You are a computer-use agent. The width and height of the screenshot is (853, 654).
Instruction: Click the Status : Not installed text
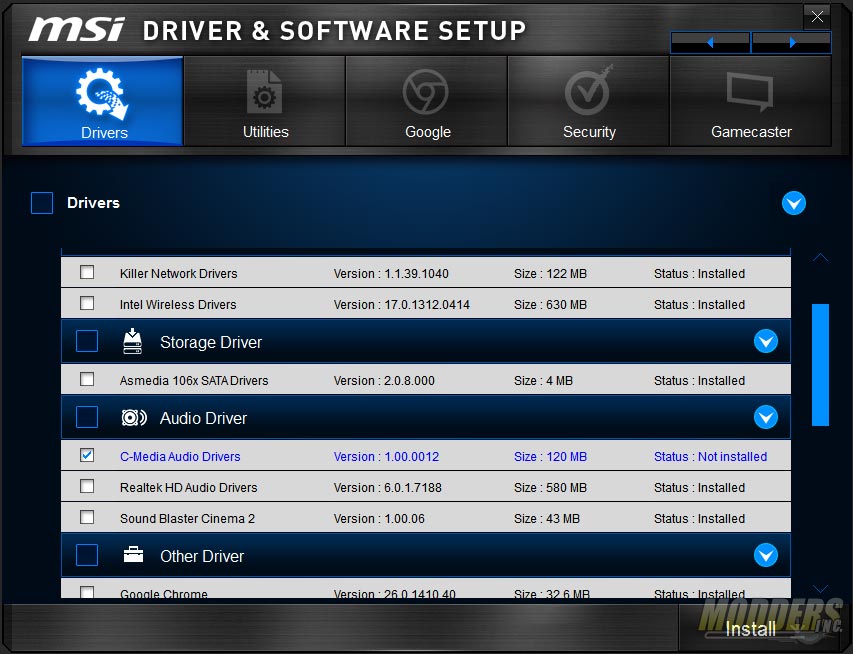710,456
